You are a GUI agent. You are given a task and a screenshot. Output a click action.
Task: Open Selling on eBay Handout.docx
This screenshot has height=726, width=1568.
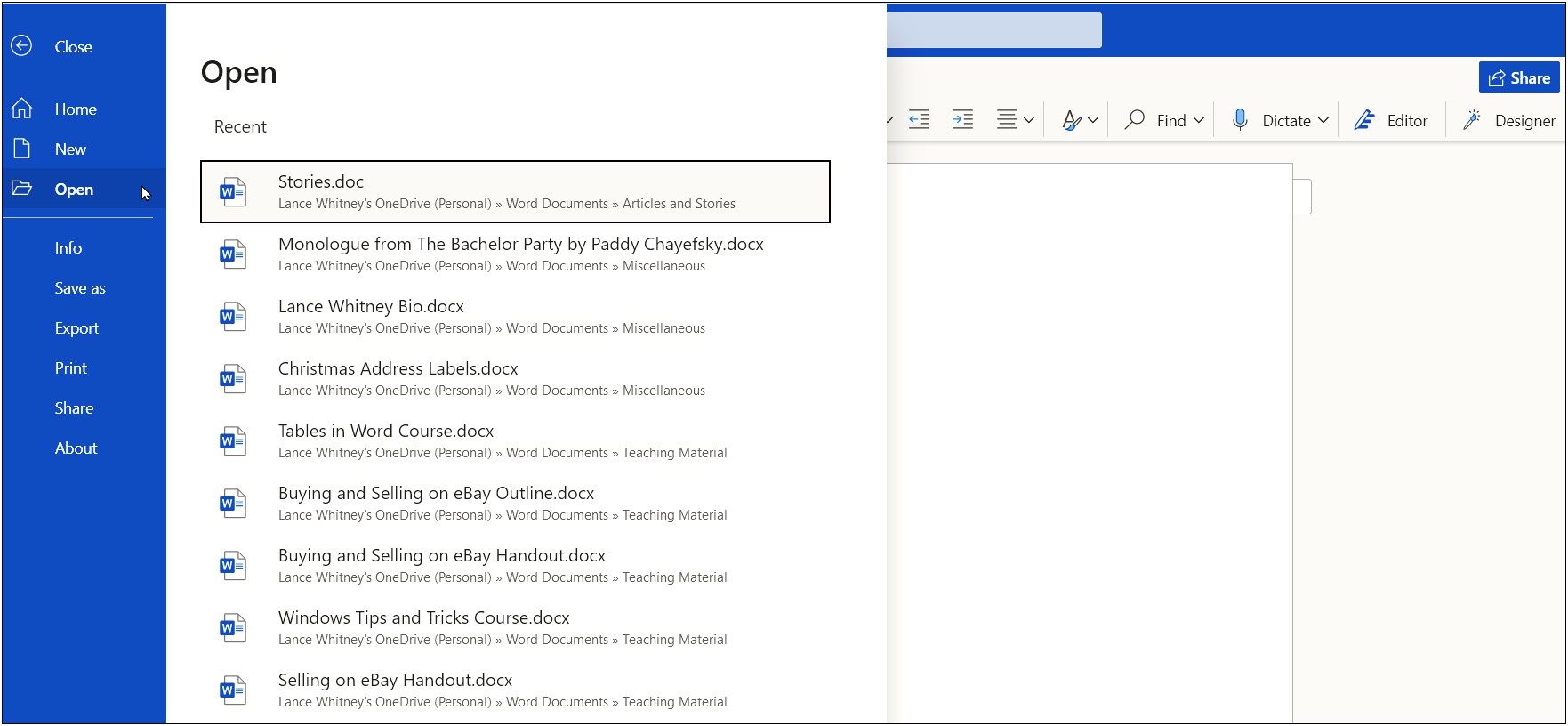click(x=515, y=690)
